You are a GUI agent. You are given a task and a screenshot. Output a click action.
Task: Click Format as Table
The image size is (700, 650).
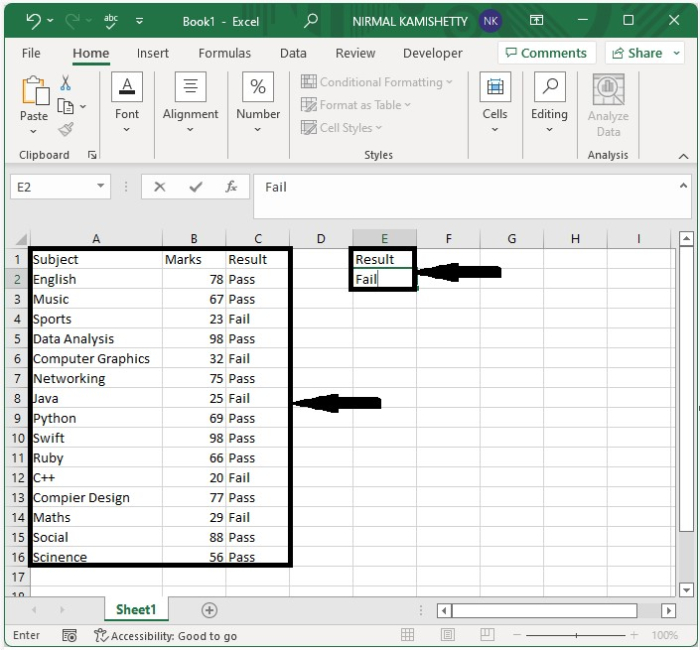(356, 105)
